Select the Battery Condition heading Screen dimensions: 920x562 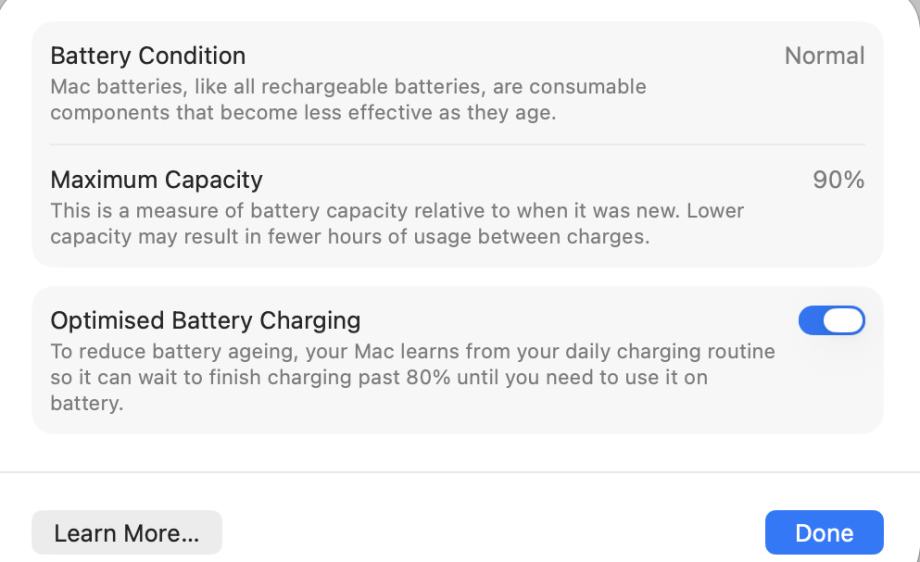point(148,56)
